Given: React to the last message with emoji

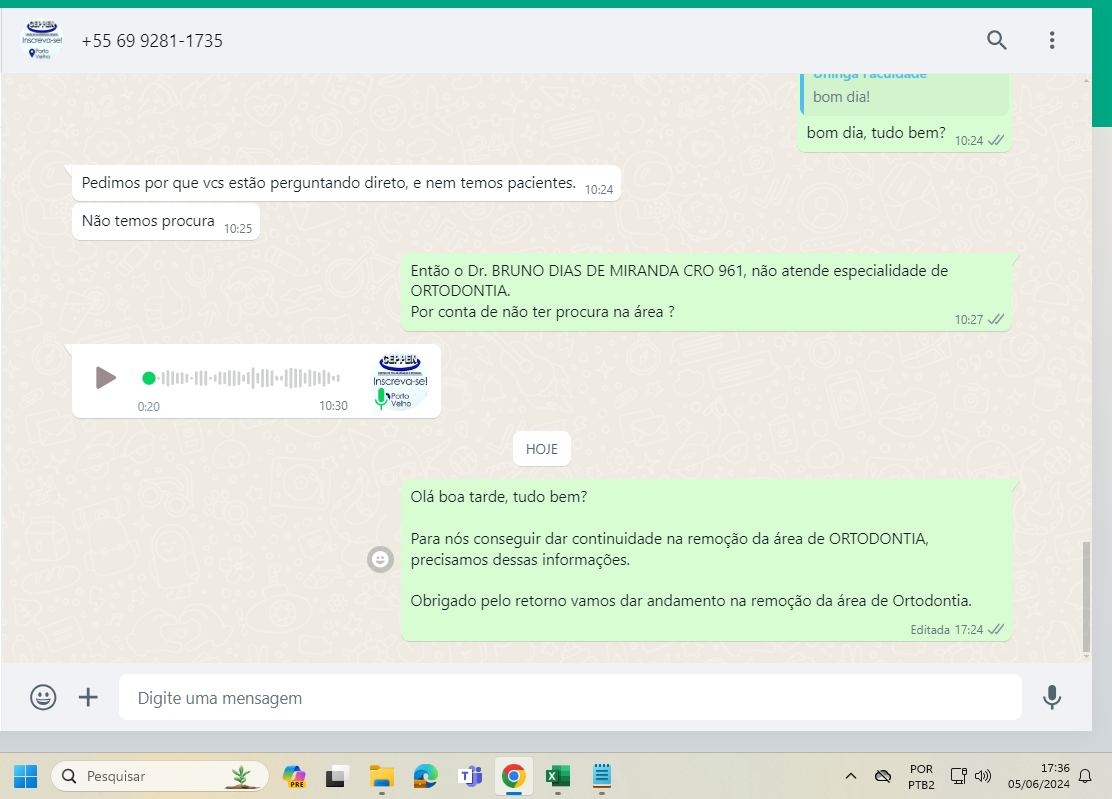Looking at the screenshot, I should coord(380,560).
